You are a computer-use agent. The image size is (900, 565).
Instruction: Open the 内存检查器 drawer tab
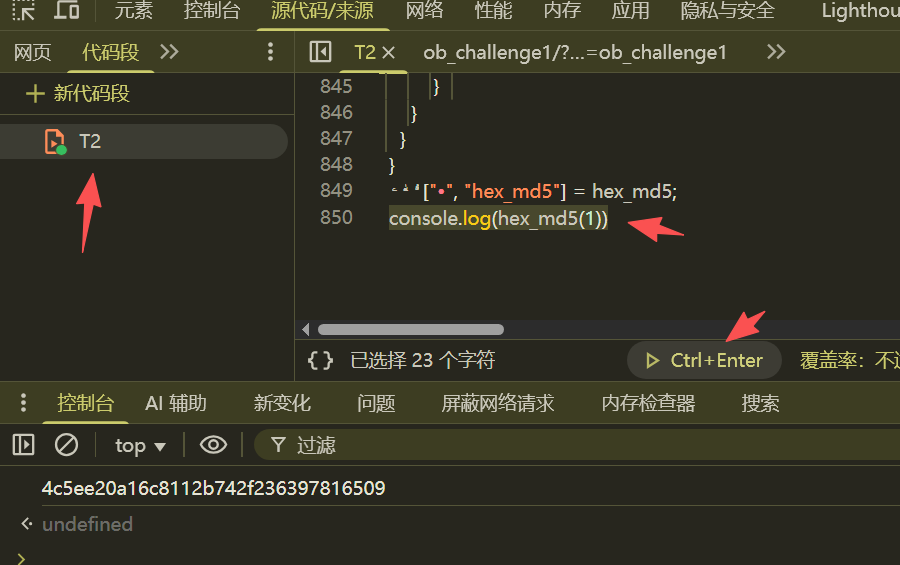coord(648,403)
